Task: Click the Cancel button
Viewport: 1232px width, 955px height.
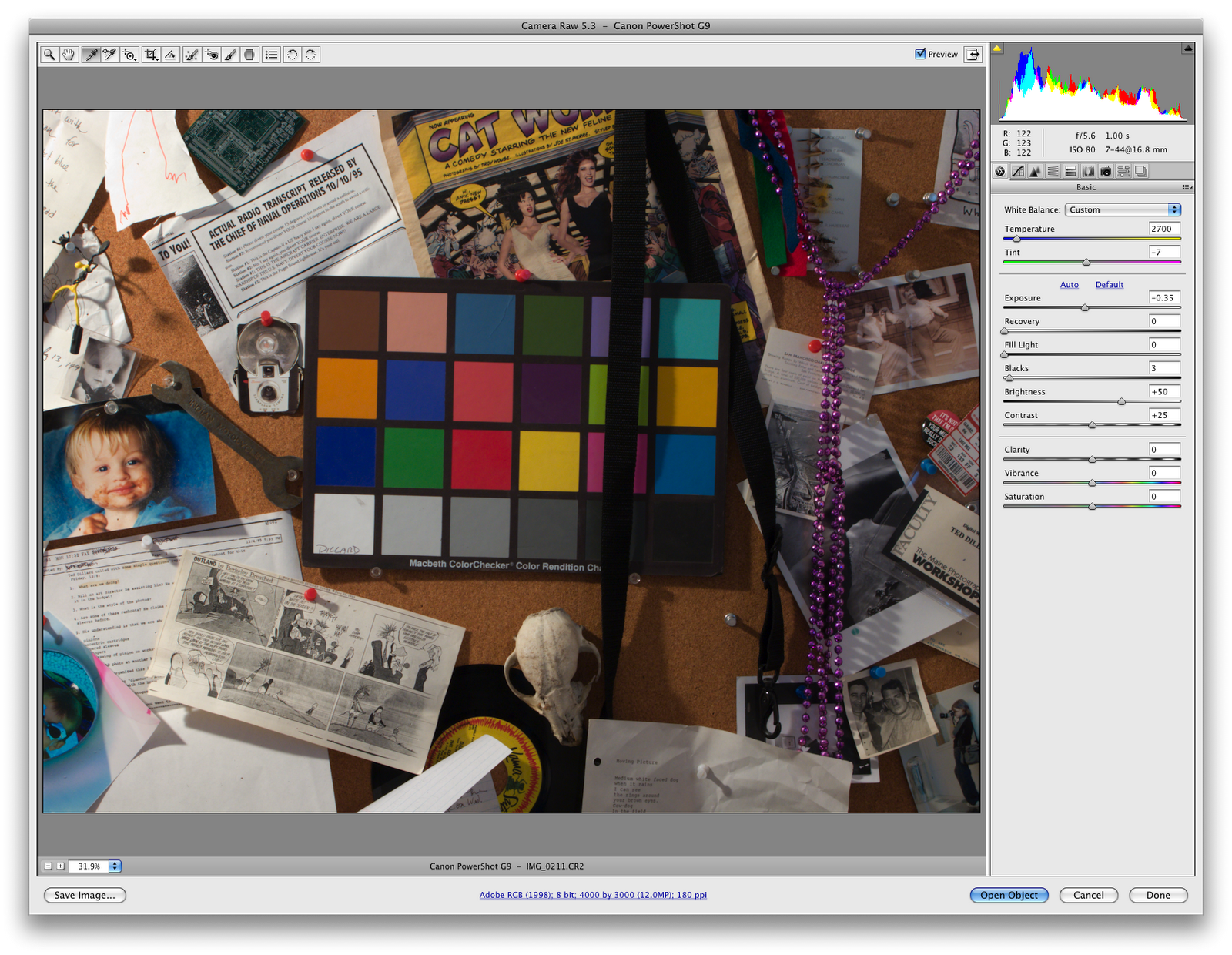Action: (1089, 895)
